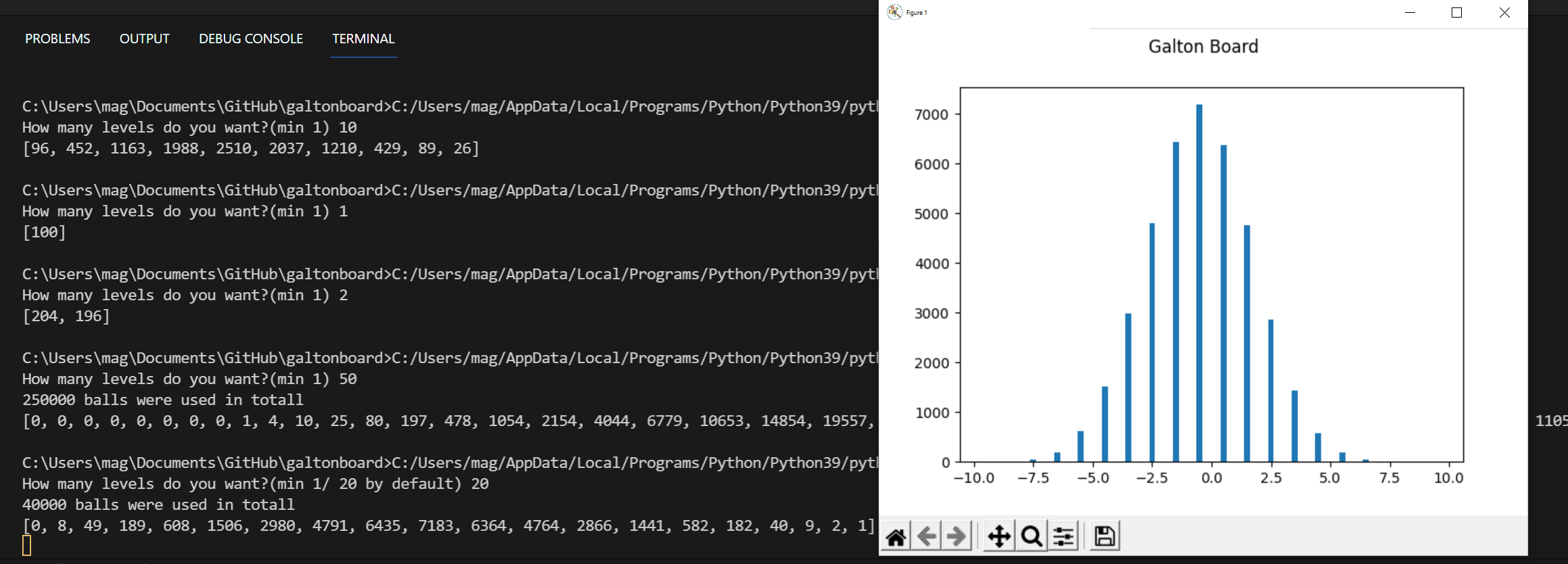
Task: Click the prompt line ending with 50
Action: coord(189,379)
